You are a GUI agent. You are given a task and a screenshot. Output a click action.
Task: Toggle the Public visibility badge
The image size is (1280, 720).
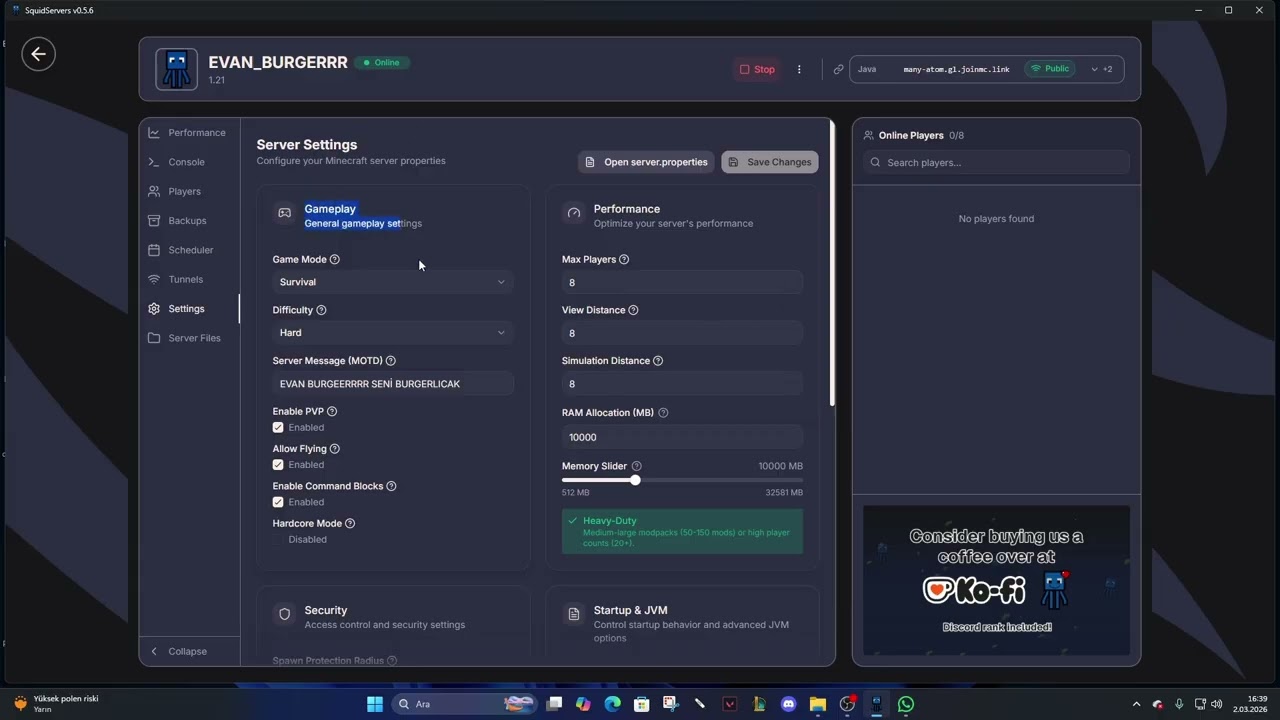click(1050, 69)
